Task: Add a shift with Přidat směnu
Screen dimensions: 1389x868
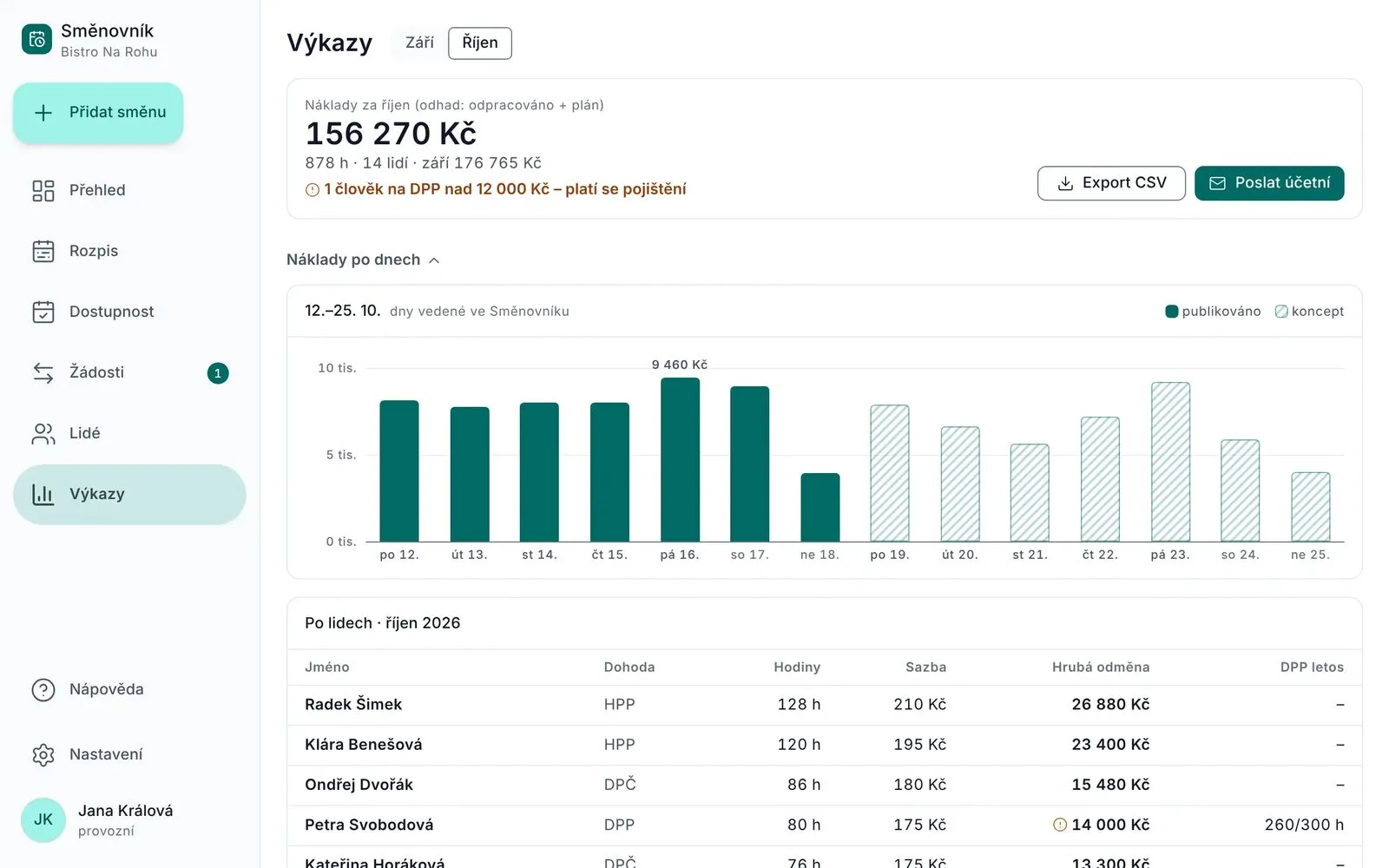Action: (x=98, y=113)
